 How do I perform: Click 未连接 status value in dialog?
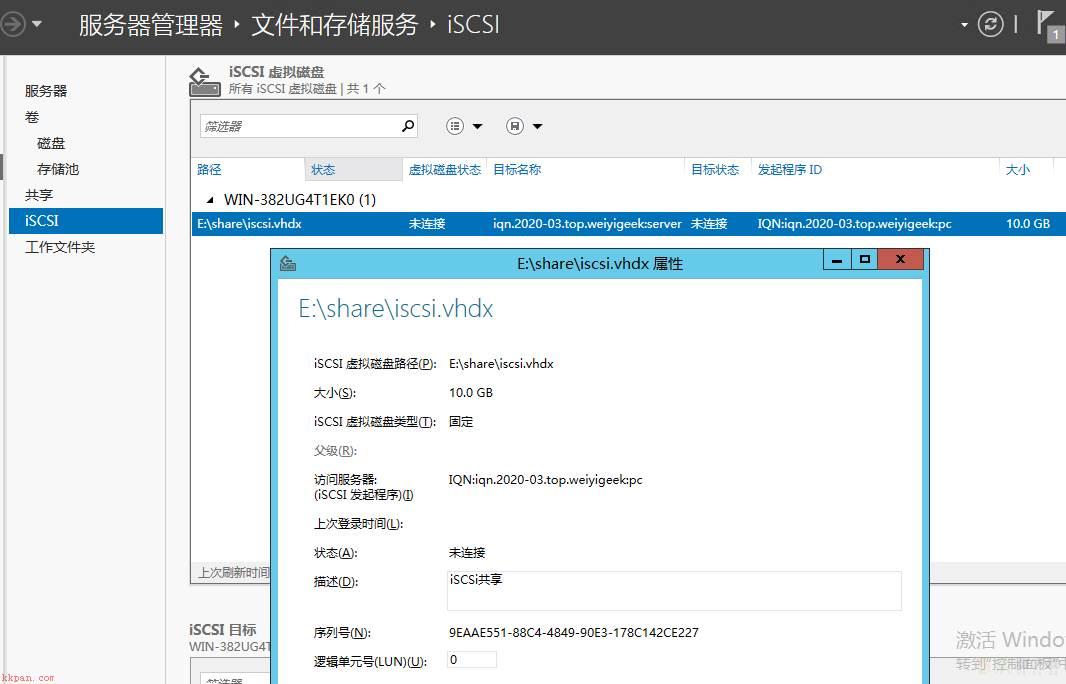[x=467, y=553]
